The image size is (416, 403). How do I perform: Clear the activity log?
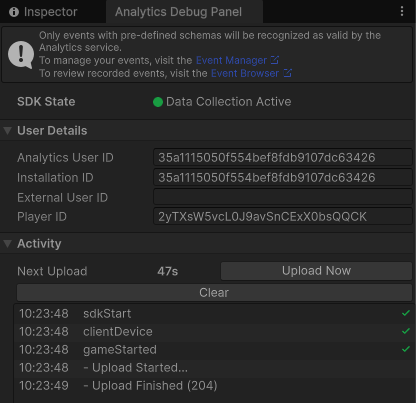[214, 293]
